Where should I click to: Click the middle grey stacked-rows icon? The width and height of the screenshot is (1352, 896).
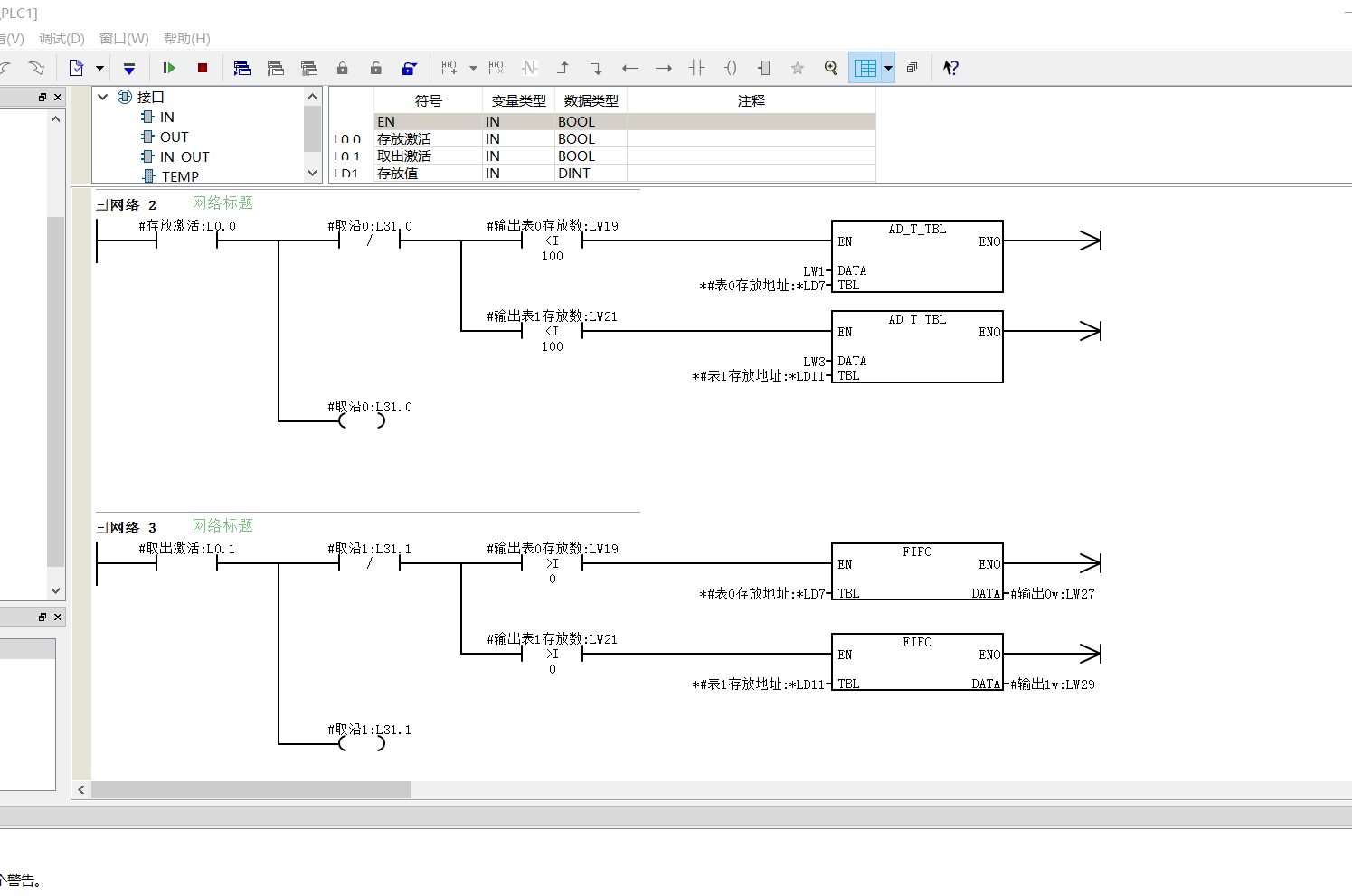click(276, 68)
